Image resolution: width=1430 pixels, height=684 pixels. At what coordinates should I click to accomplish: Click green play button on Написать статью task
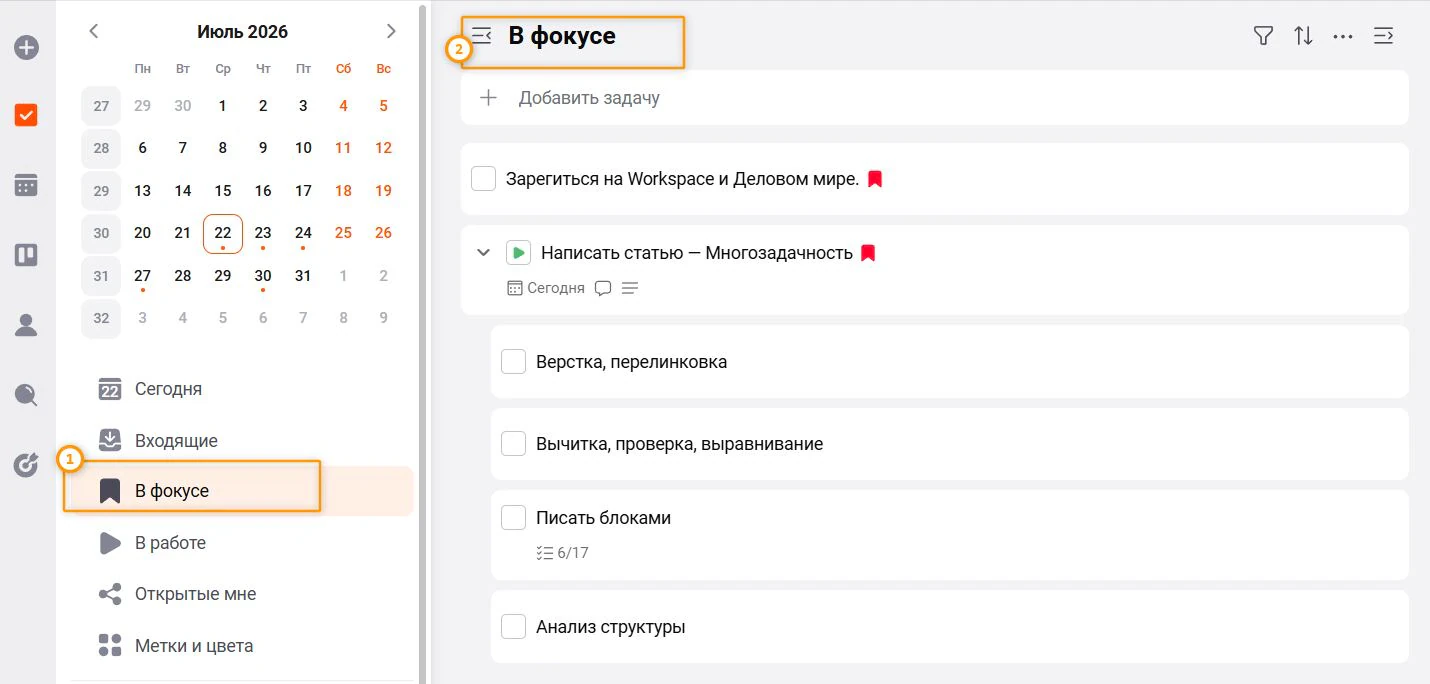click(x=518, y=253)
